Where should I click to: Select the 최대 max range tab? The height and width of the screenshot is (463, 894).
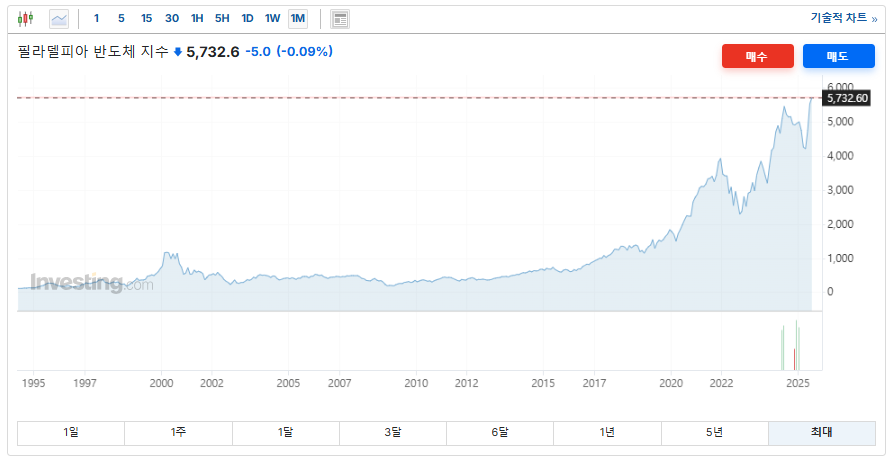[x=822, y=433]
